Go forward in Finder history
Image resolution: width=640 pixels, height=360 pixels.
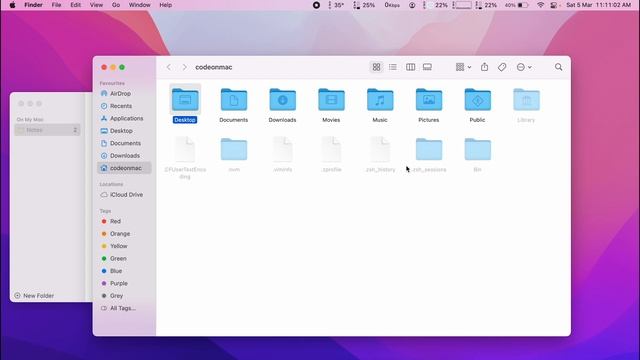pyautogui.click(x=184, y=67)
